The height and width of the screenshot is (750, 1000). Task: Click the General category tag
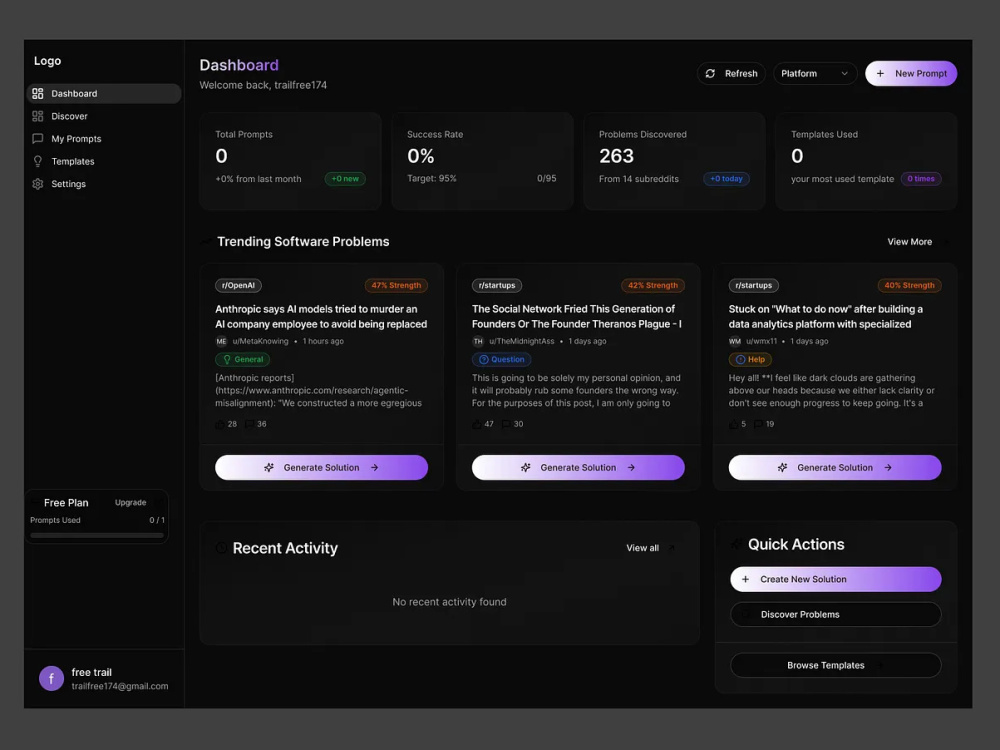pyautogui.click(x=242, y=360)
